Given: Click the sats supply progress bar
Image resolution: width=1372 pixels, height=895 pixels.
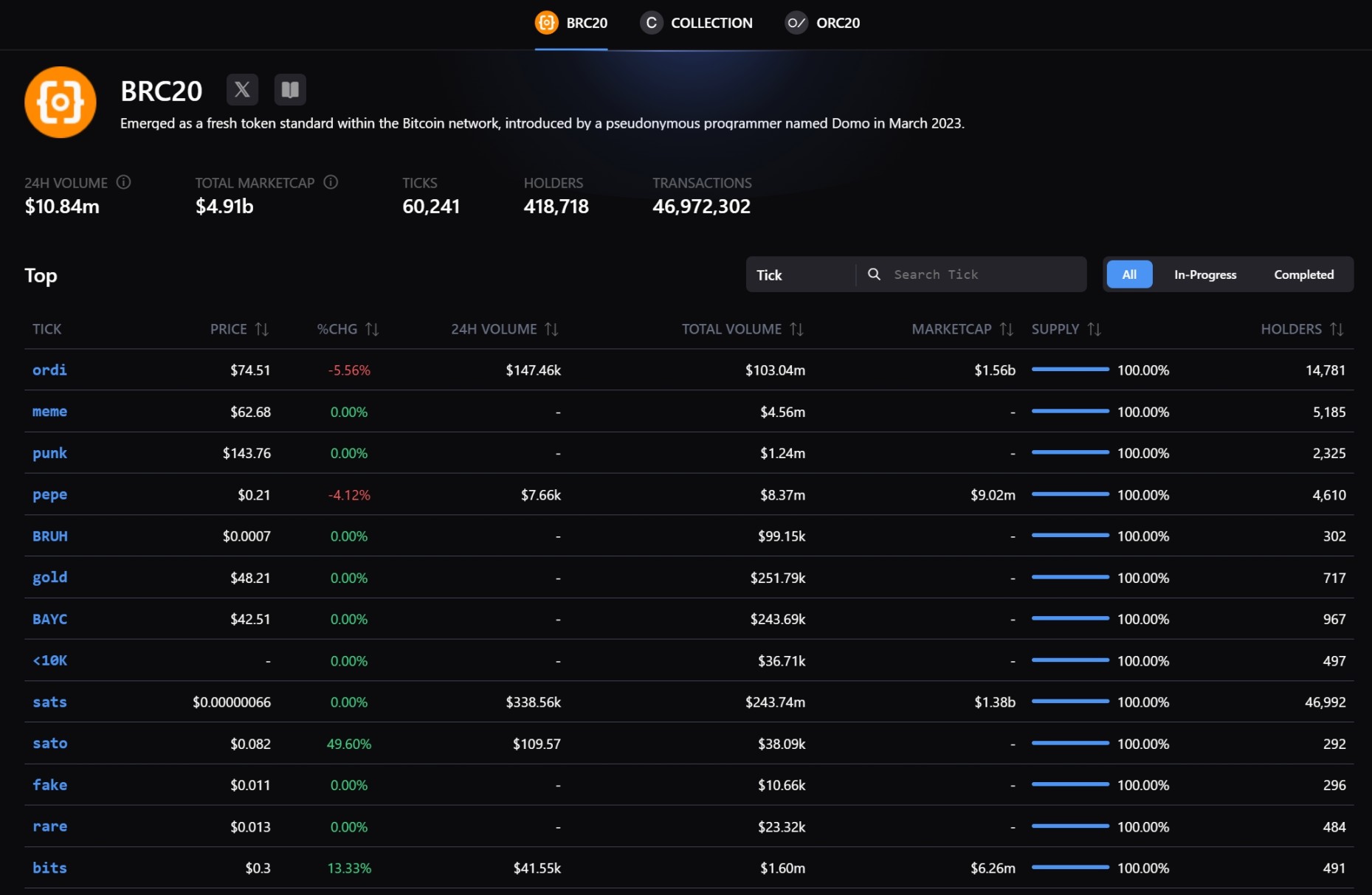Looking at the screenshot, I should pyautogui.click(x=1070, y=701).
